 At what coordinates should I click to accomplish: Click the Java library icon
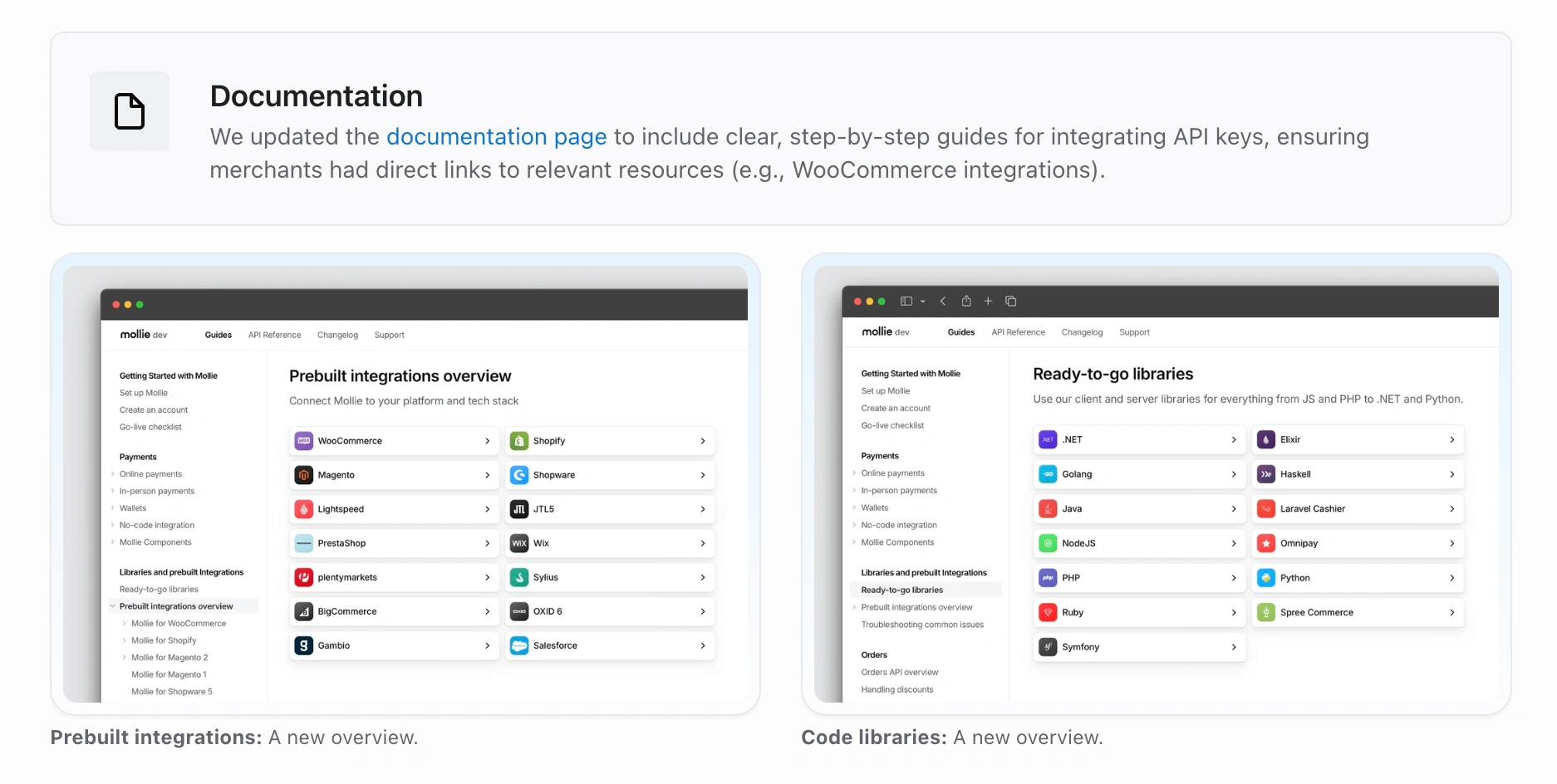[x=1049, y=508]
